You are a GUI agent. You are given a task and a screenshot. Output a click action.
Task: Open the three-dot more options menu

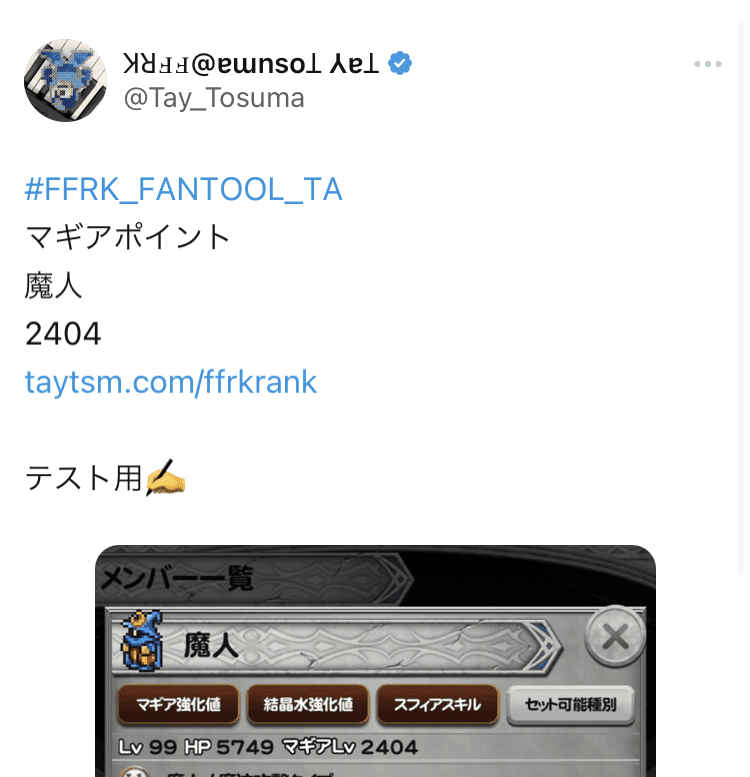pyautogui.click(x=707, y=64)
